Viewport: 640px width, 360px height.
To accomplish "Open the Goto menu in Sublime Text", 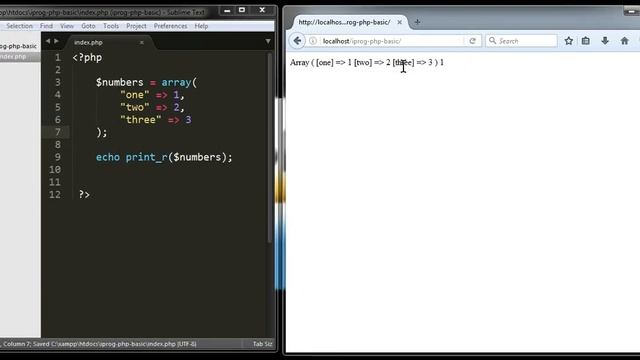I will (x=88, y=26).
